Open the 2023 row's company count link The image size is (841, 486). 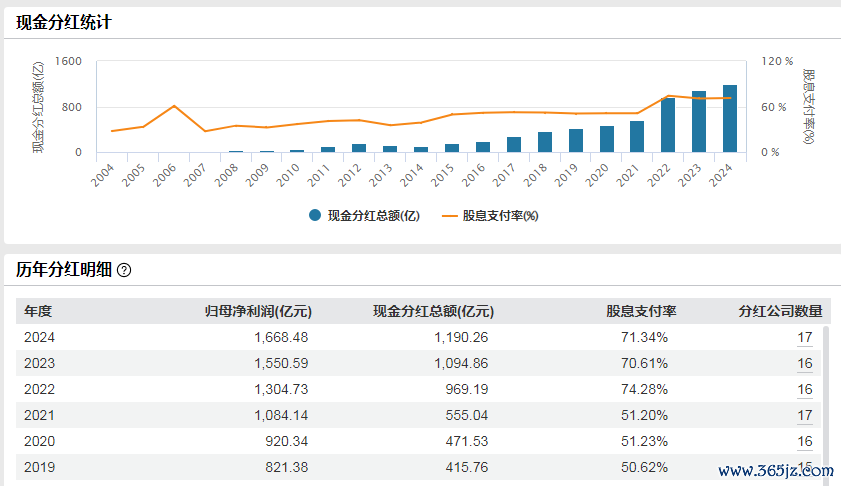click(804, 364)
